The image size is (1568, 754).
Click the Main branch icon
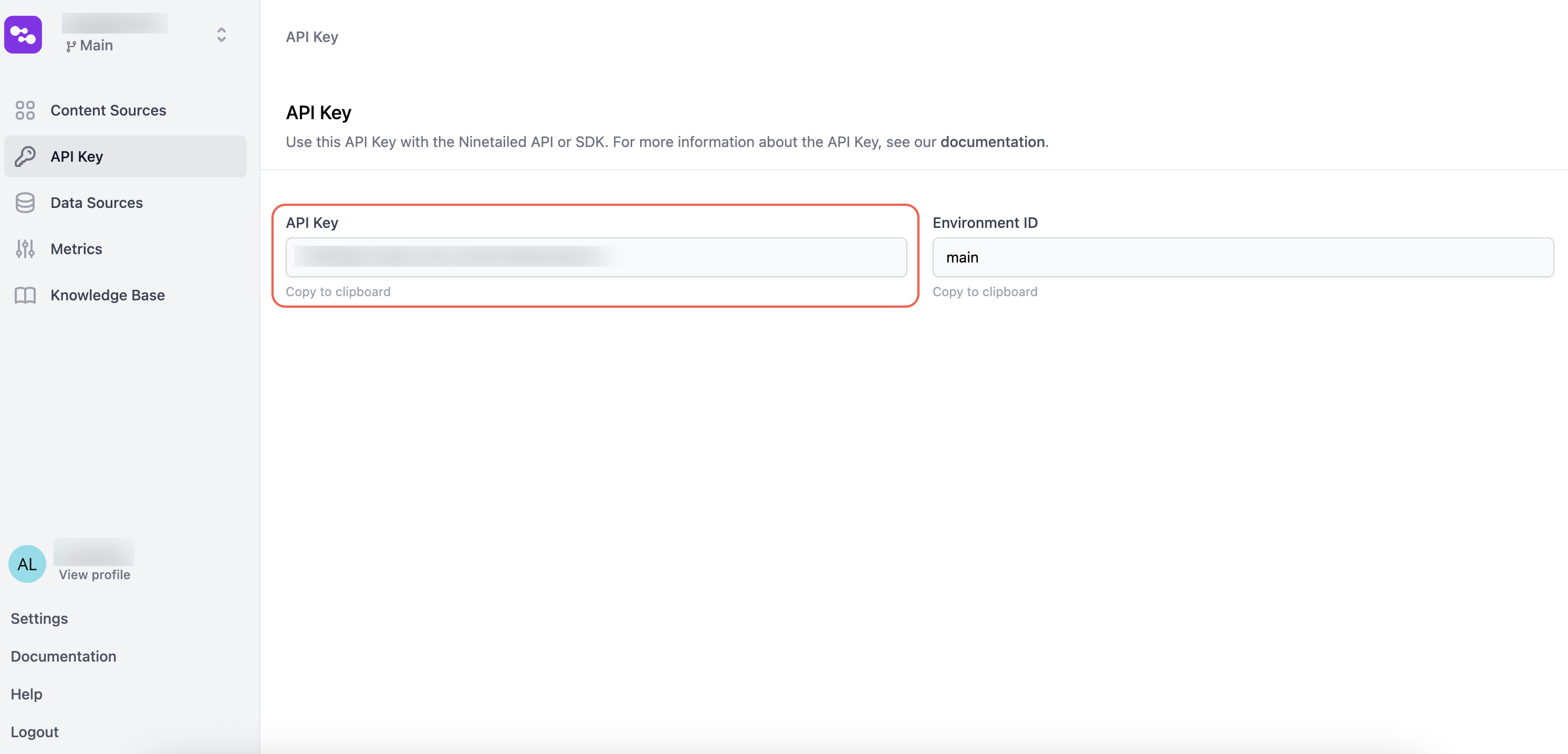[x=70, y=46]
